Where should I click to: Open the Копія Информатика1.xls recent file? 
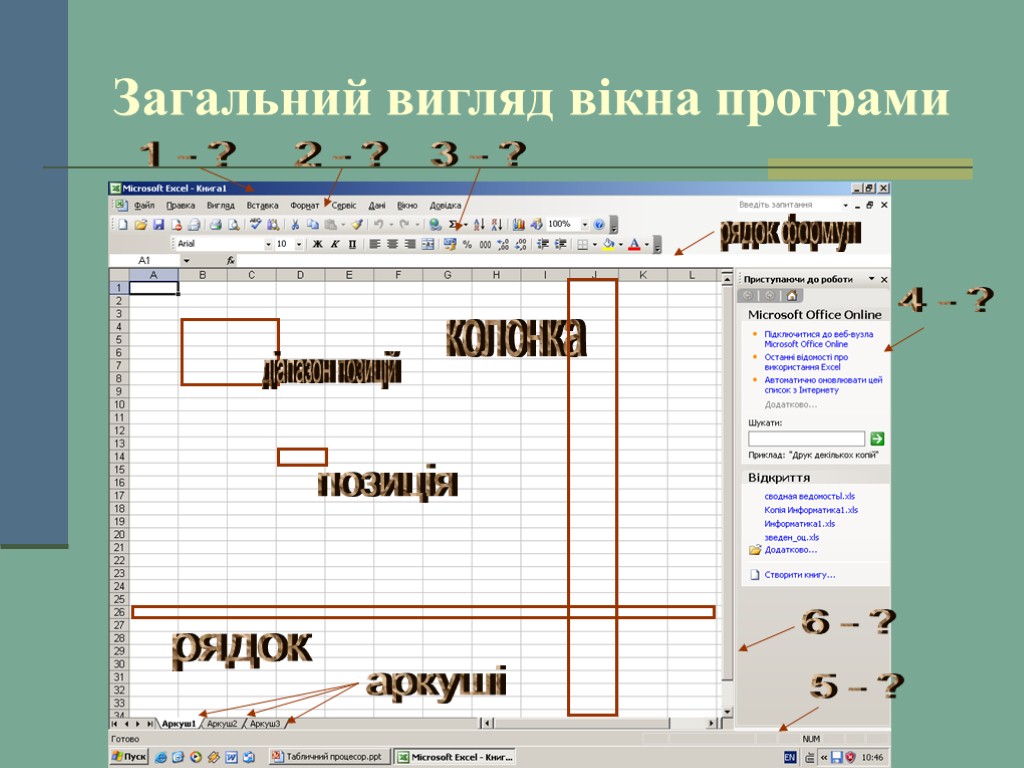point(811,510)
